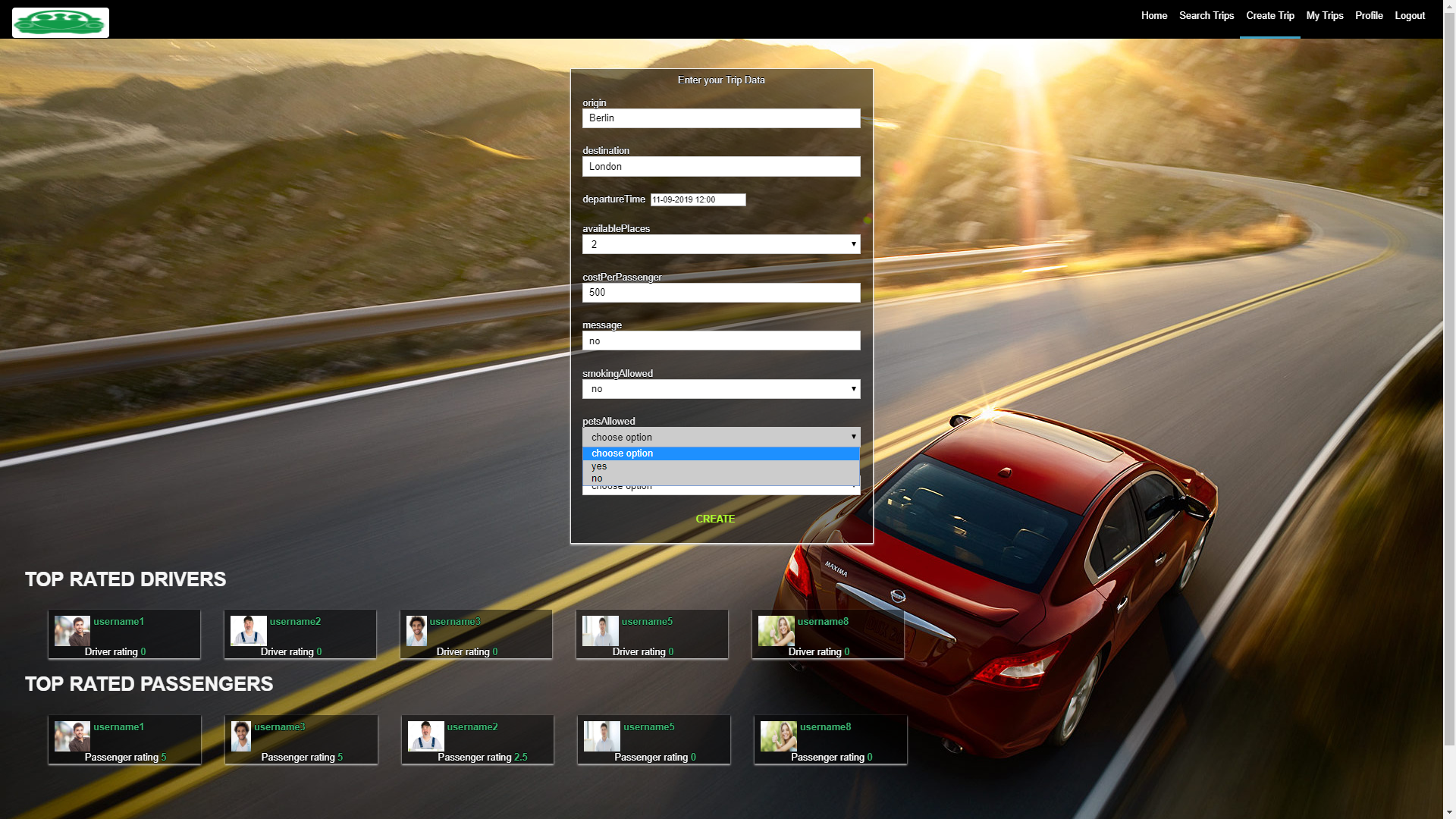
Task: Click username8 link under Top Rated Drivers
Action: tap(823, 621)
